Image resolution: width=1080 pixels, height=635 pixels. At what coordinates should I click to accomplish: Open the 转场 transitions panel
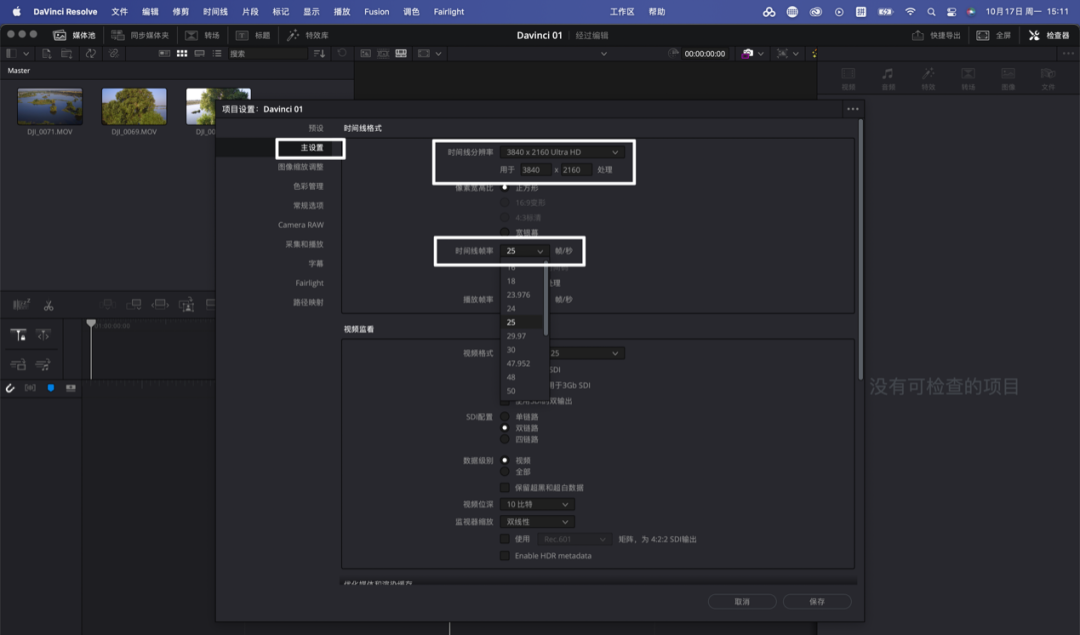[x=202, y=35]
